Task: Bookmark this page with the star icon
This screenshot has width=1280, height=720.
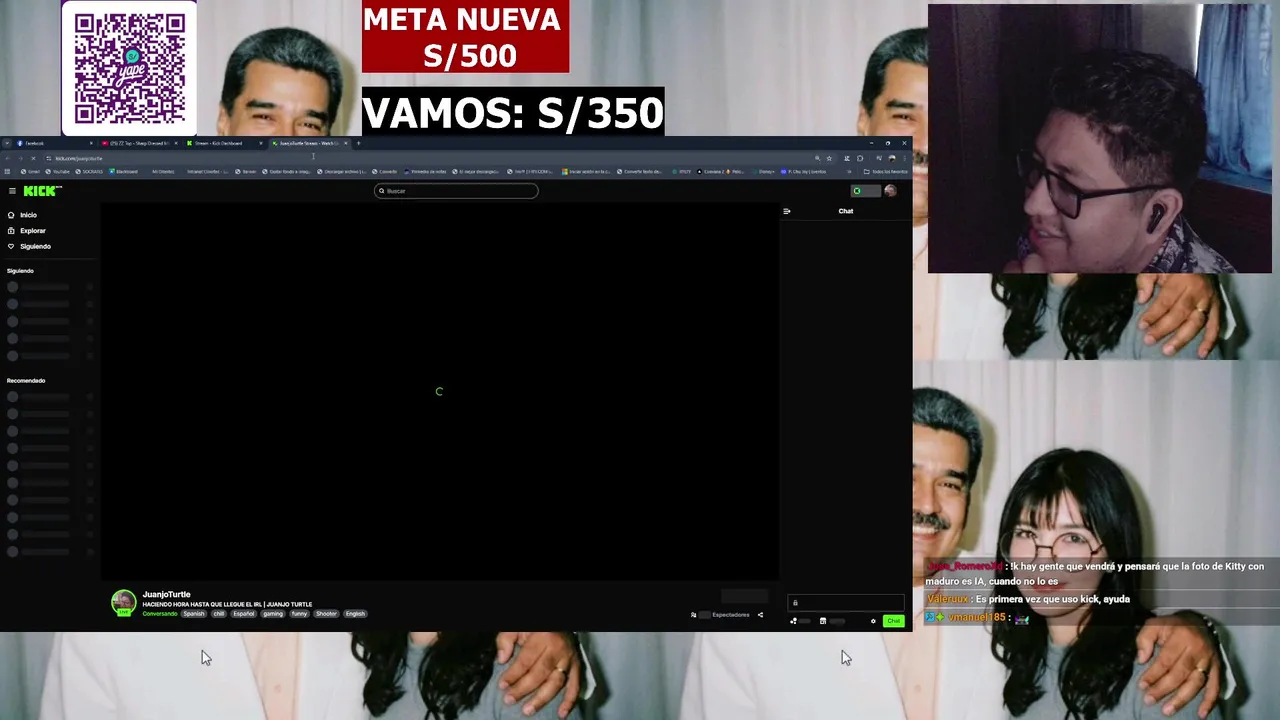Action: (x=829, y=158)
